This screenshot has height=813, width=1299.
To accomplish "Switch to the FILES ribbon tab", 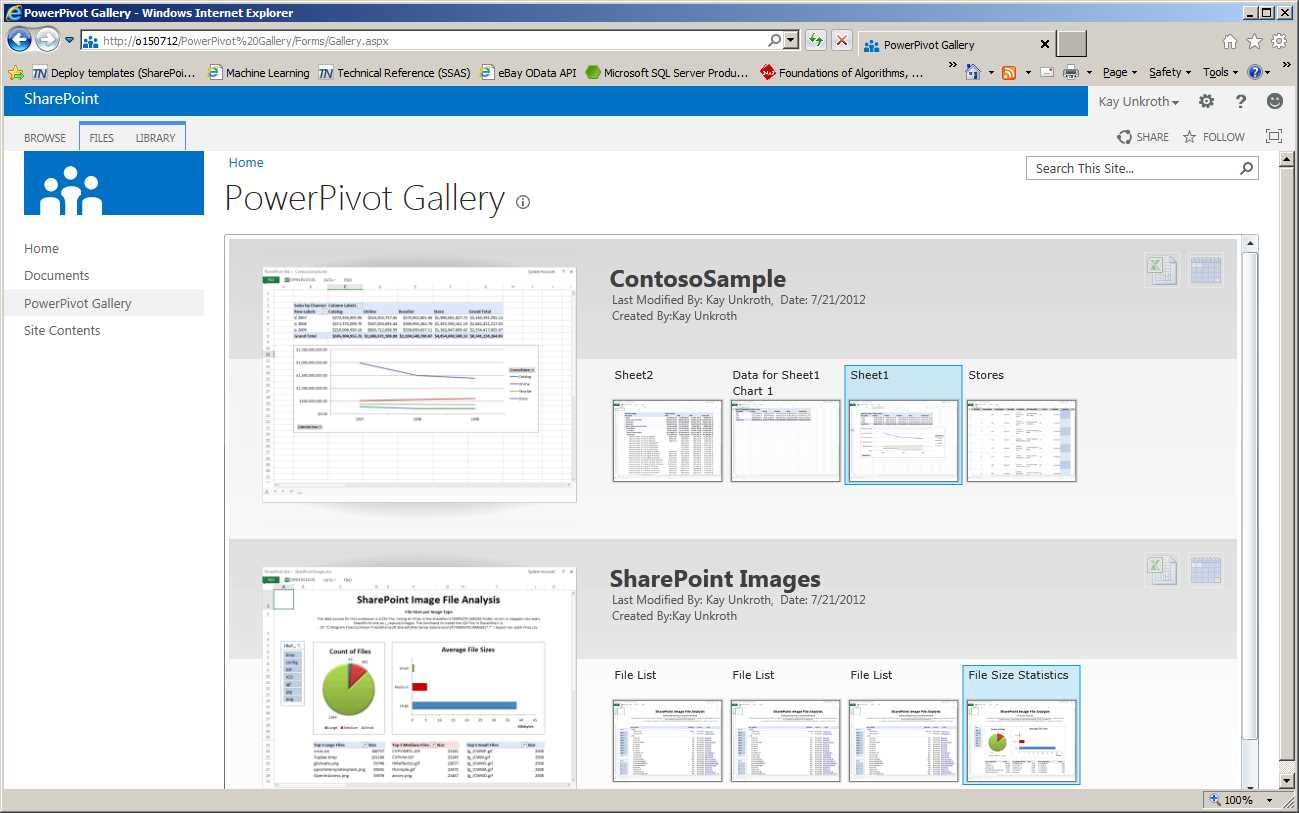I will tap(100, 137).
